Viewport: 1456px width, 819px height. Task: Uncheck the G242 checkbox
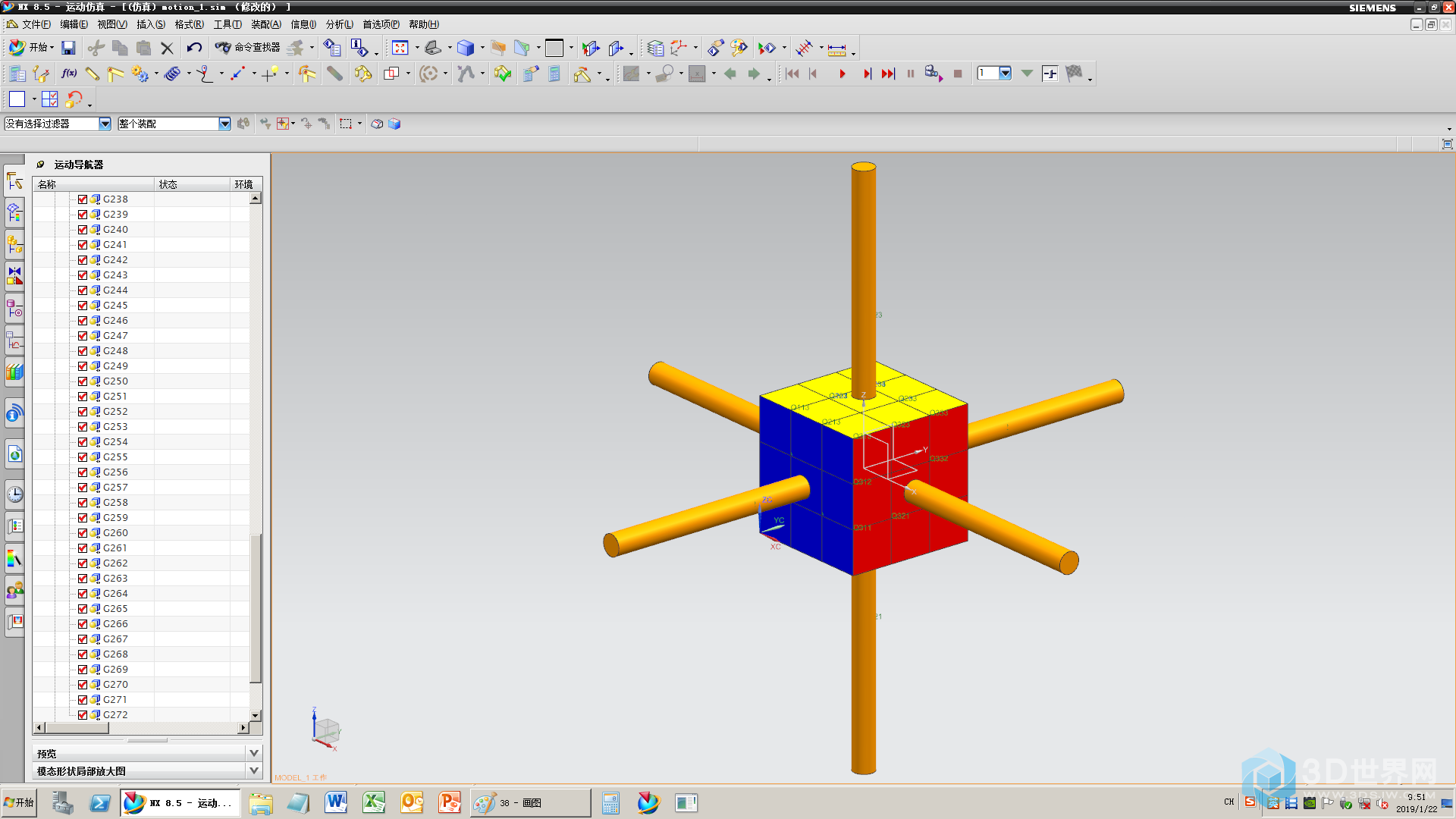[83, 260]
